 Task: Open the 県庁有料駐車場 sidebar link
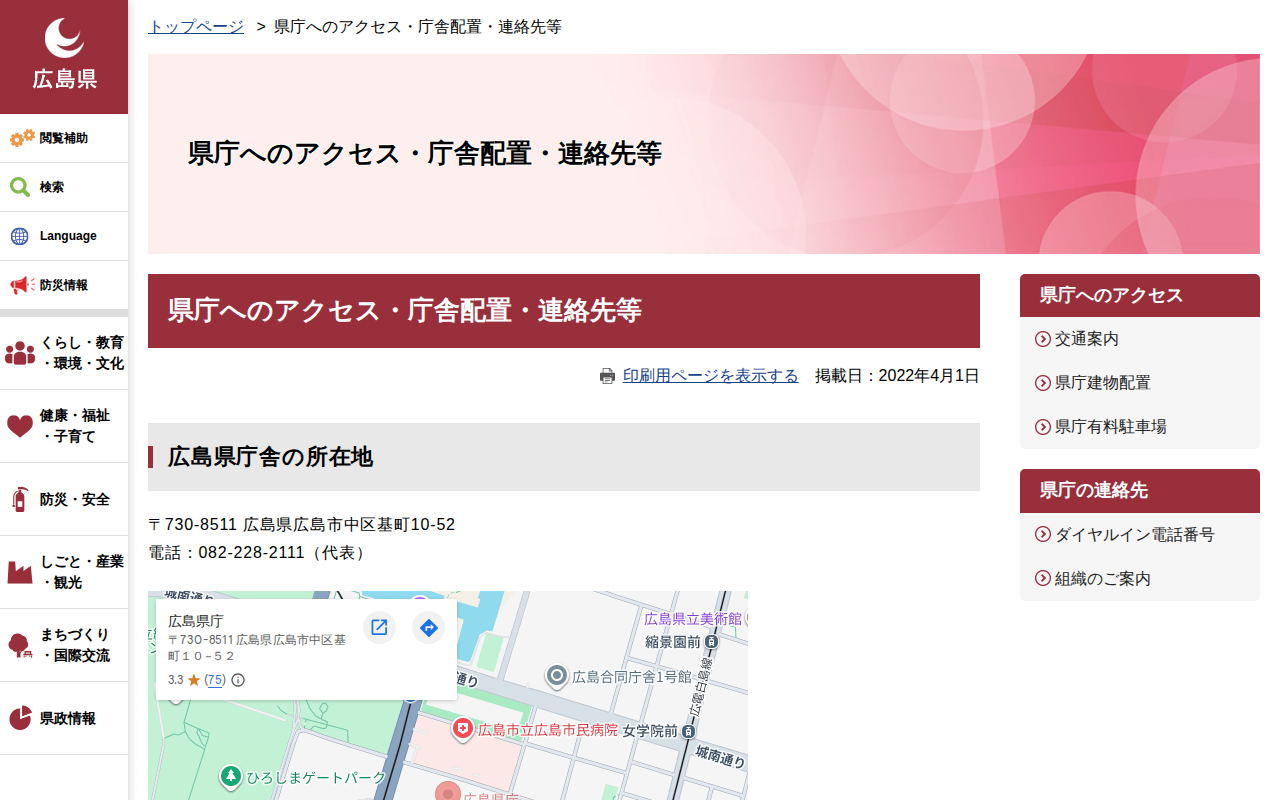tap(1111, 427)
